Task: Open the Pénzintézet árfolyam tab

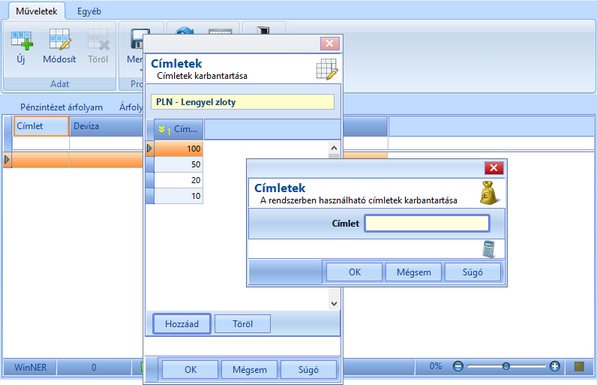Action: click(61, 107)
